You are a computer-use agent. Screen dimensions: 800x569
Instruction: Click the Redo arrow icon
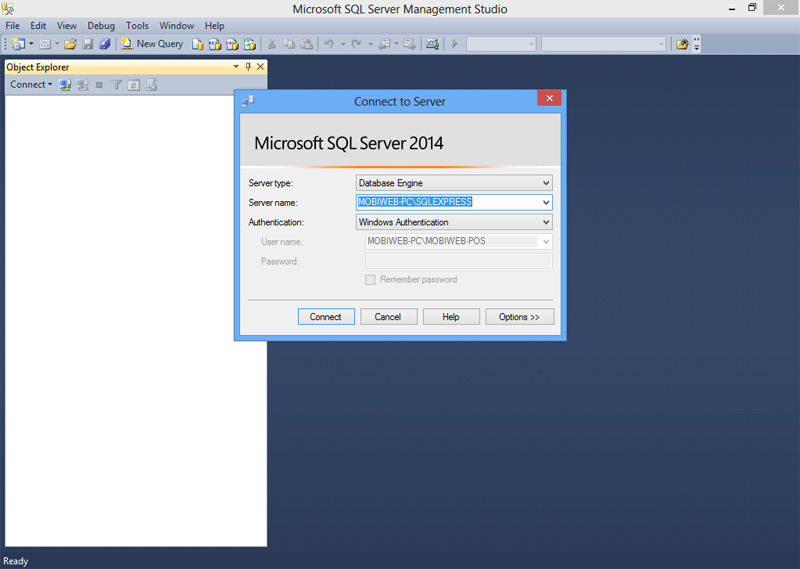[x=357, y=44]
